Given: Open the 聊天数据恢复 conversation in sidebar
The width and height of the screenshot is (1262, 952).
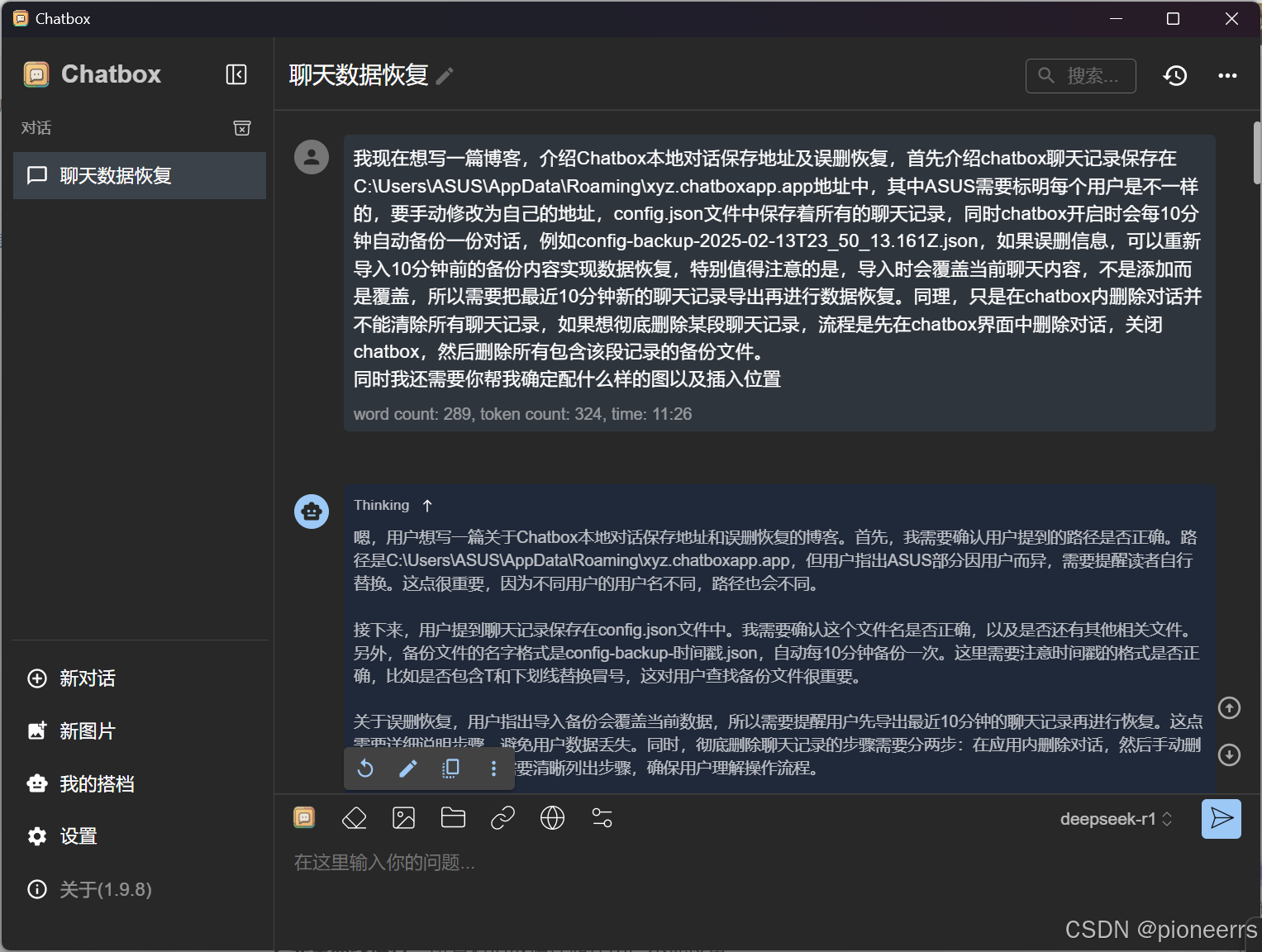Looking at the screenshot, I should pos(140,175).
